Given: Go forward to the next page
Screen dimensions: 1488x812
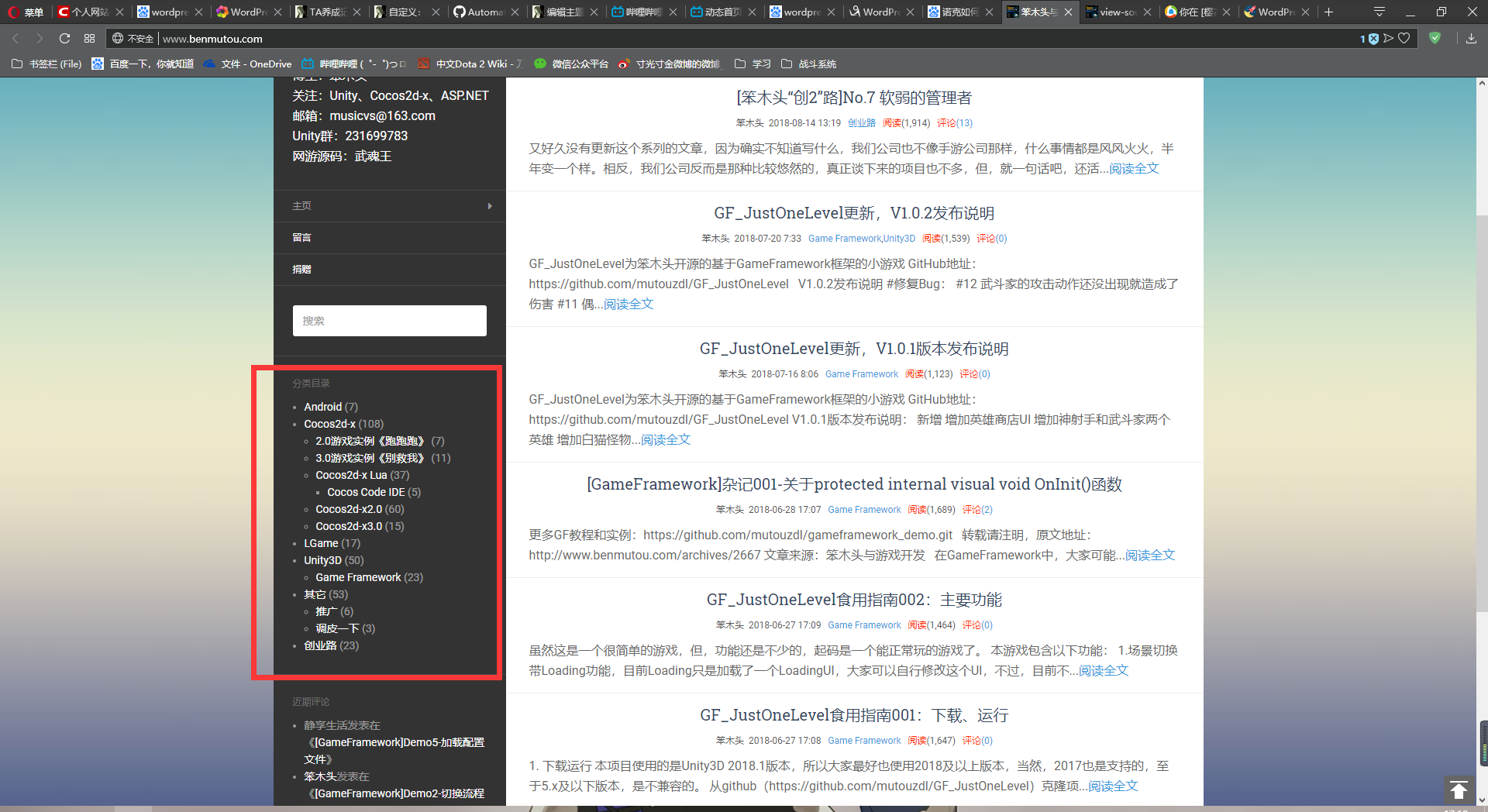Looking at the screenshot, I should (x=40, y=39).
